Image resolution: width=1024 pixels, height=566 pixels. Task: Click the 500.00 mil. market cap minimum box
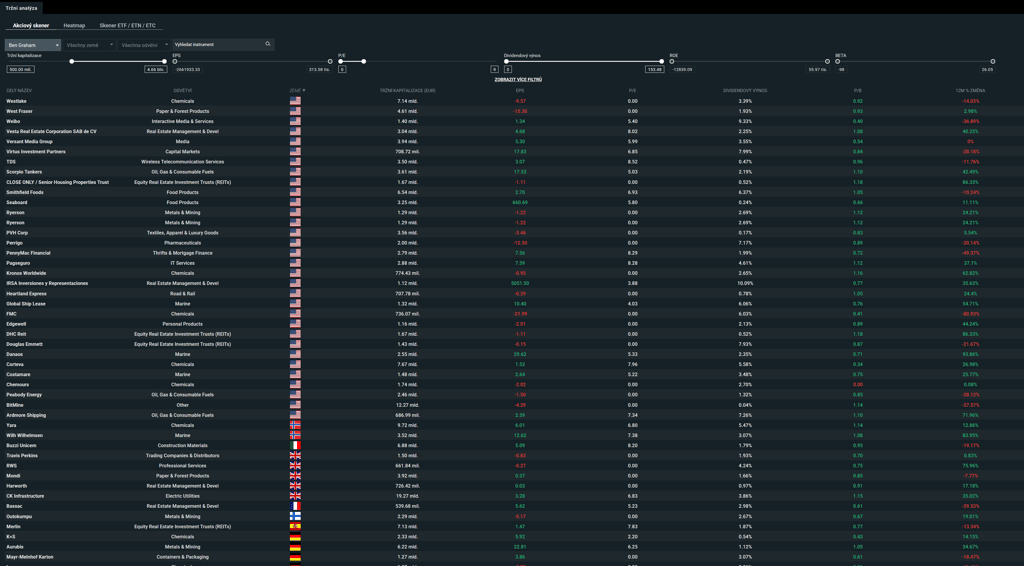tap(20, 69)
